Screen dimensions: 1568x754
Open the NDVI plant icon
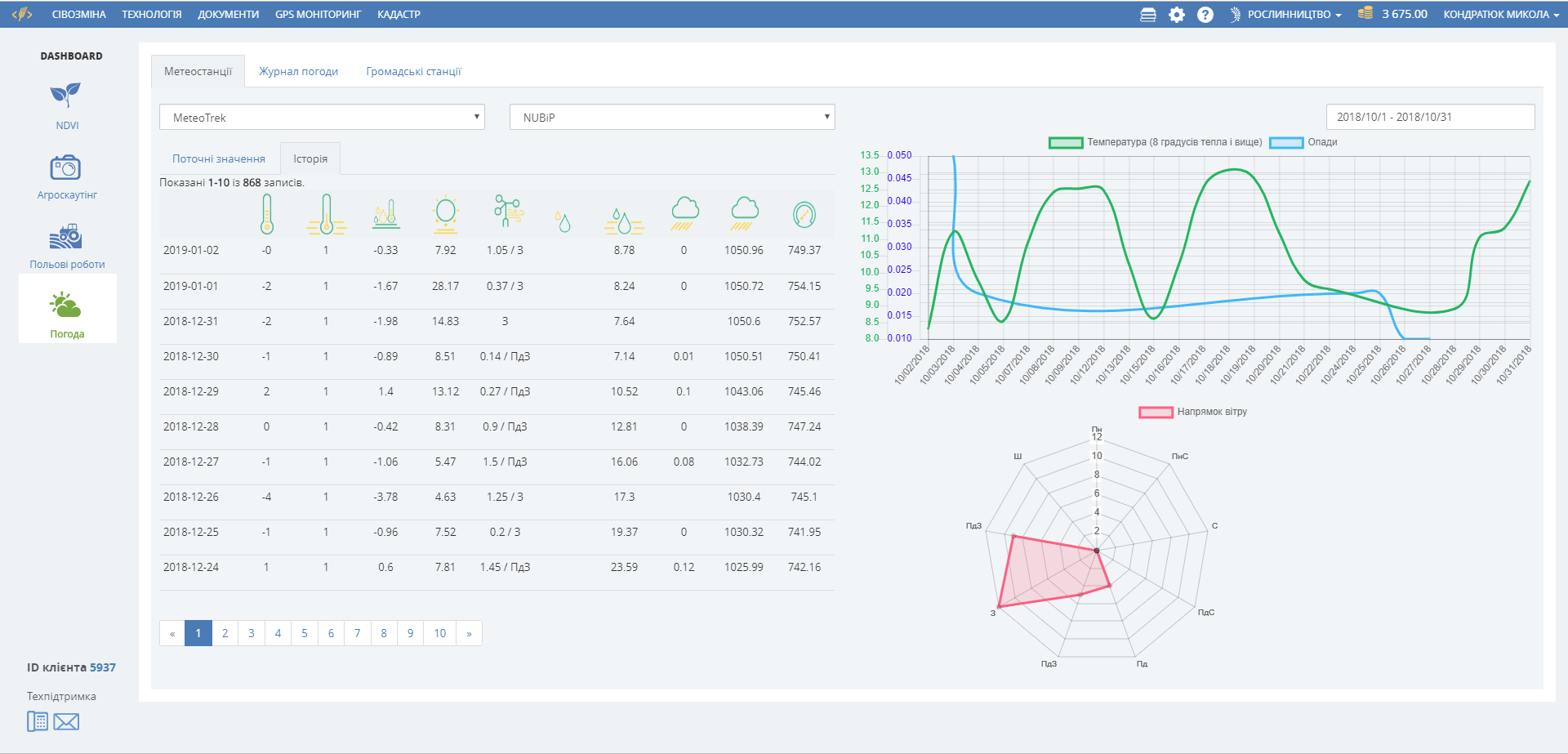[x=66, y=96]
